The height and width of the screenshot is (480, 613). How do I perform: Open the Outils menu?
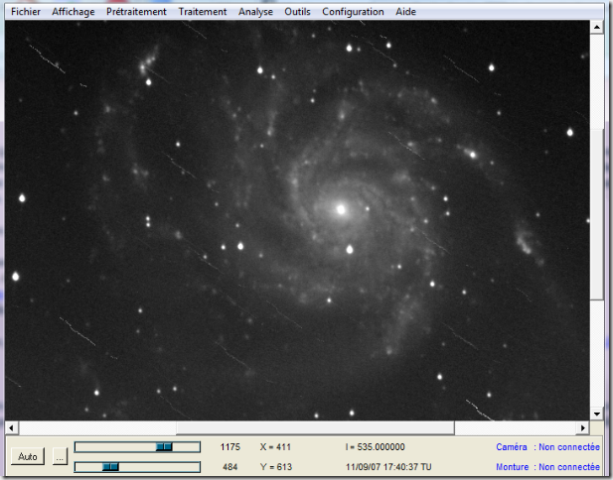[297, 12]
